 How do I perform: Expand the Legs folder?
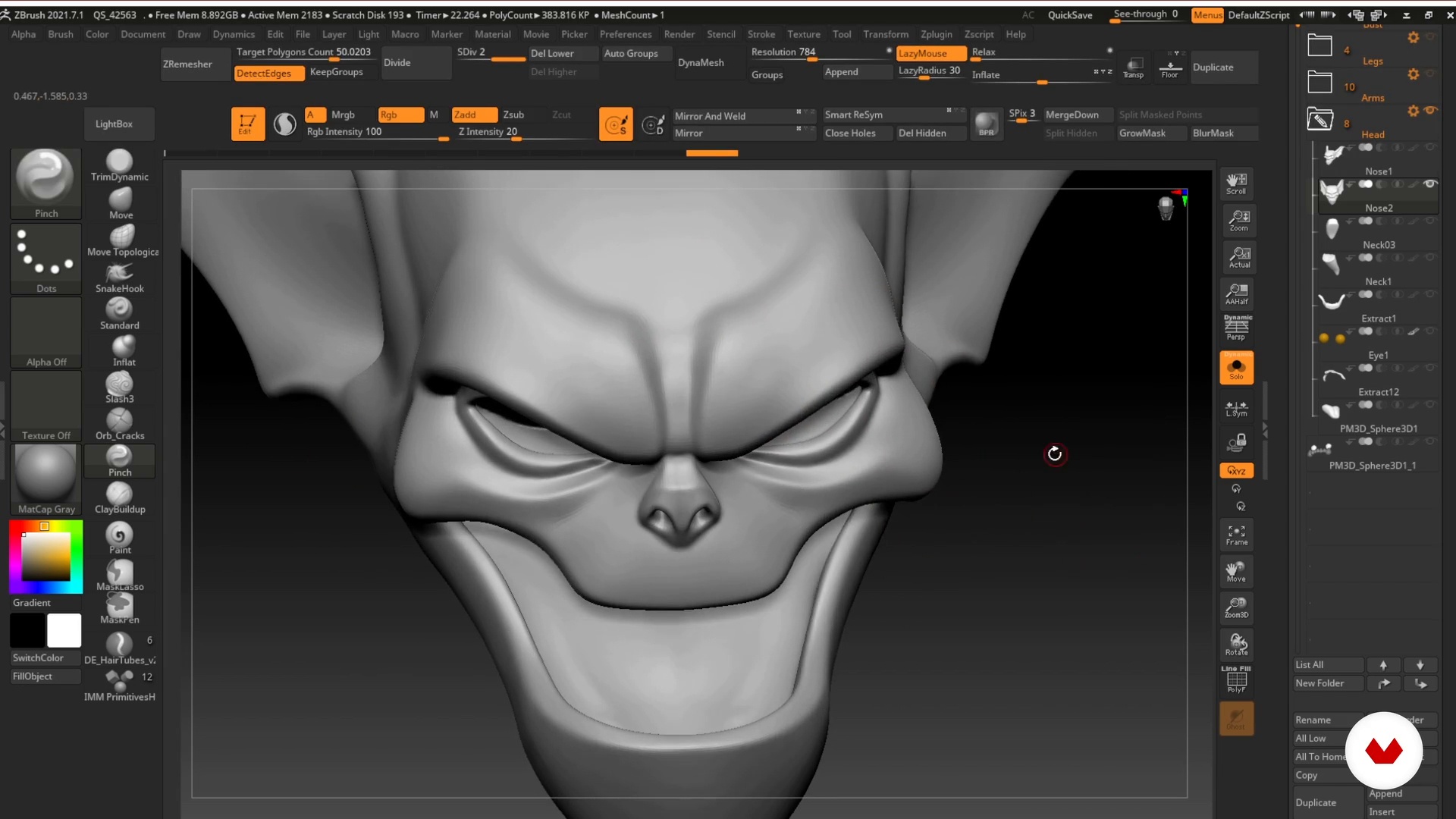pos(1319,45)
